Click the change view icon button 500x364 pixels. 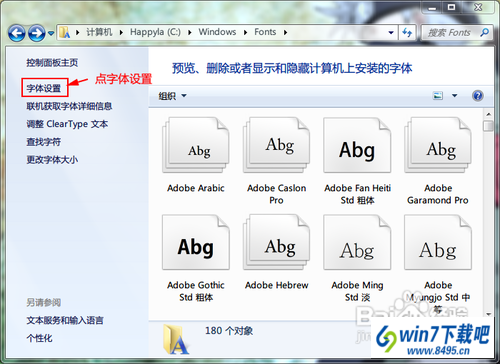tap(438, 96)
